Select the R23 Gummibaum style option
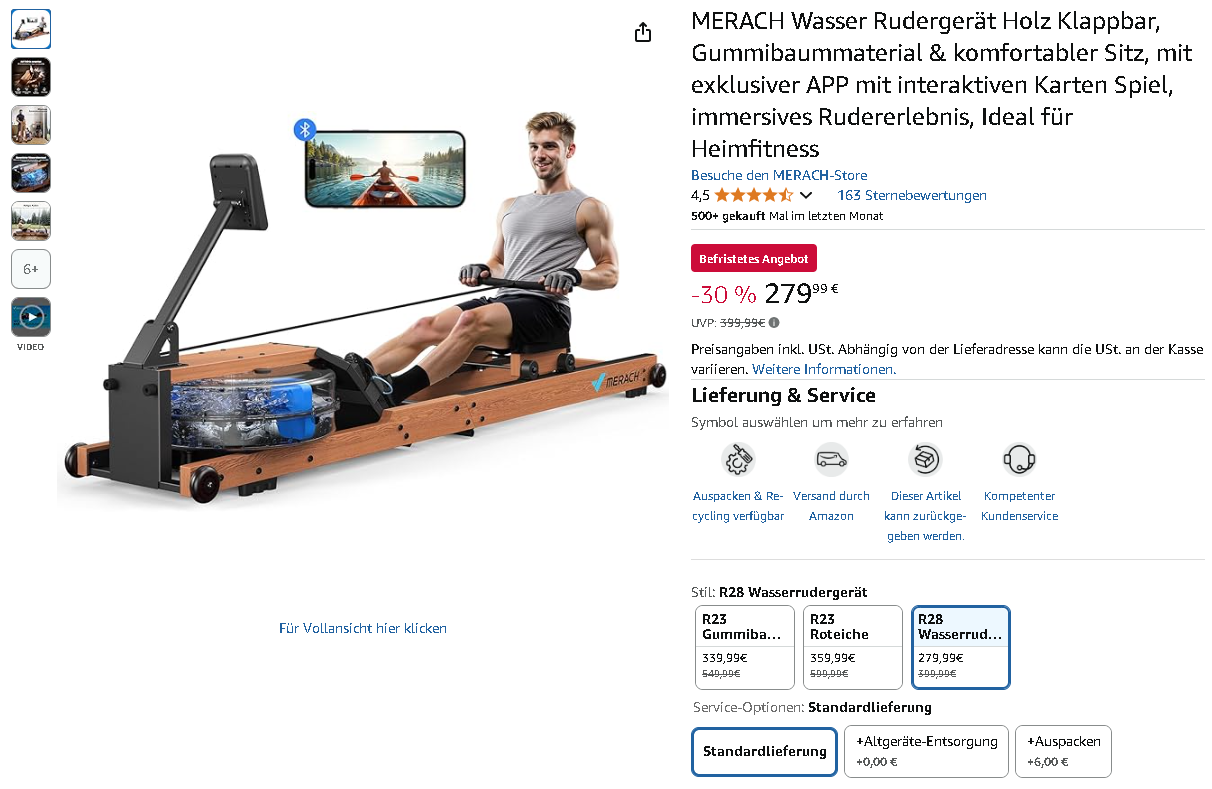The image size is (1212, 789). click(x=745, y=647)
